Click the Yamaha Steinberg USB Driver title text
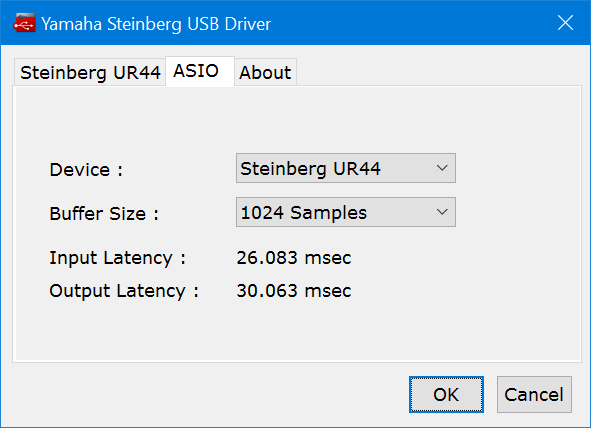Viewport: 591px width, 428px height. 156,24
